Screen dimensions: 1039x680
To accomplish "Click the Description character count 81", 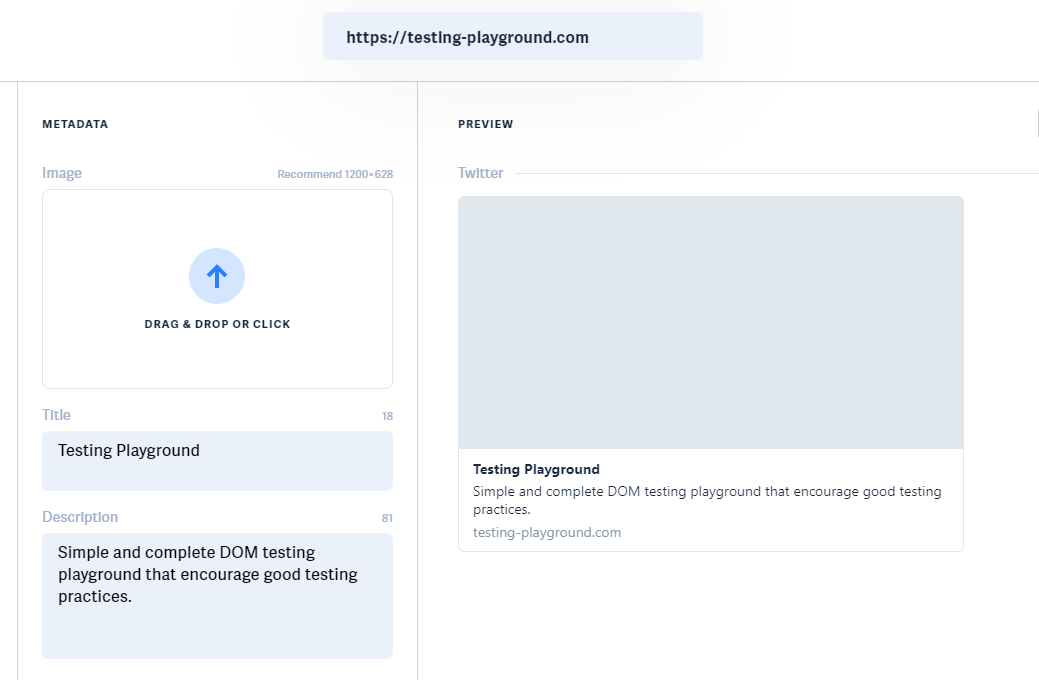I will click(387, 518).
